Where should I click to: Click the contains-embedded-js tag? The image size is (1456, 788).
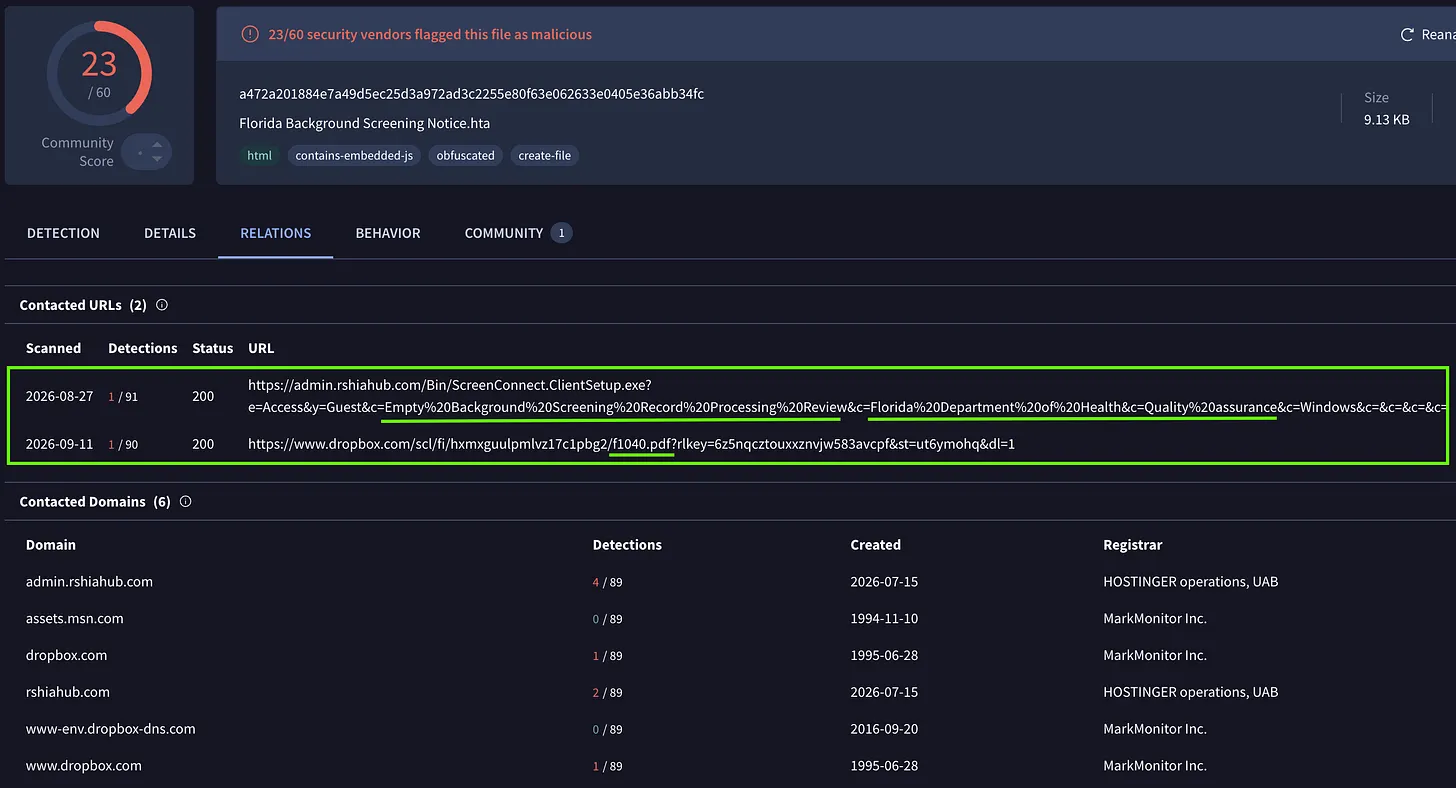coord(354,155)
